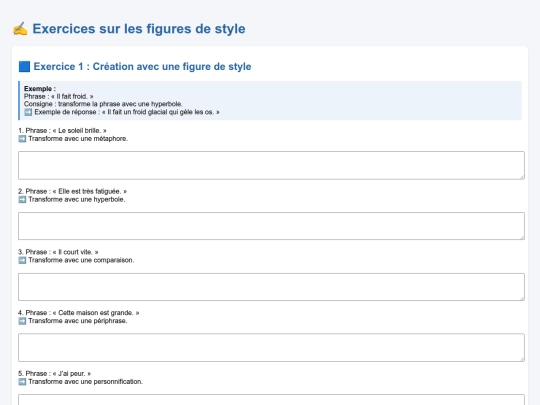This screenshot has height=405, width=540.
Task: Click the text 'Phrase : « Il fait froid. »'
Action: (59, 96)
